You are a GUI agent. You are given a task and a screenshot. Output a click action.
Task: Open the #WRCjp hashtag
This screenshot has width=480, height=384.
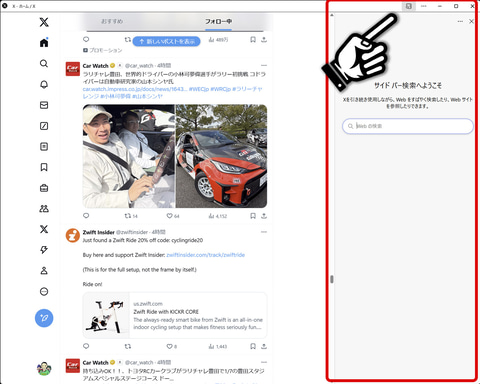coord(220,89)
